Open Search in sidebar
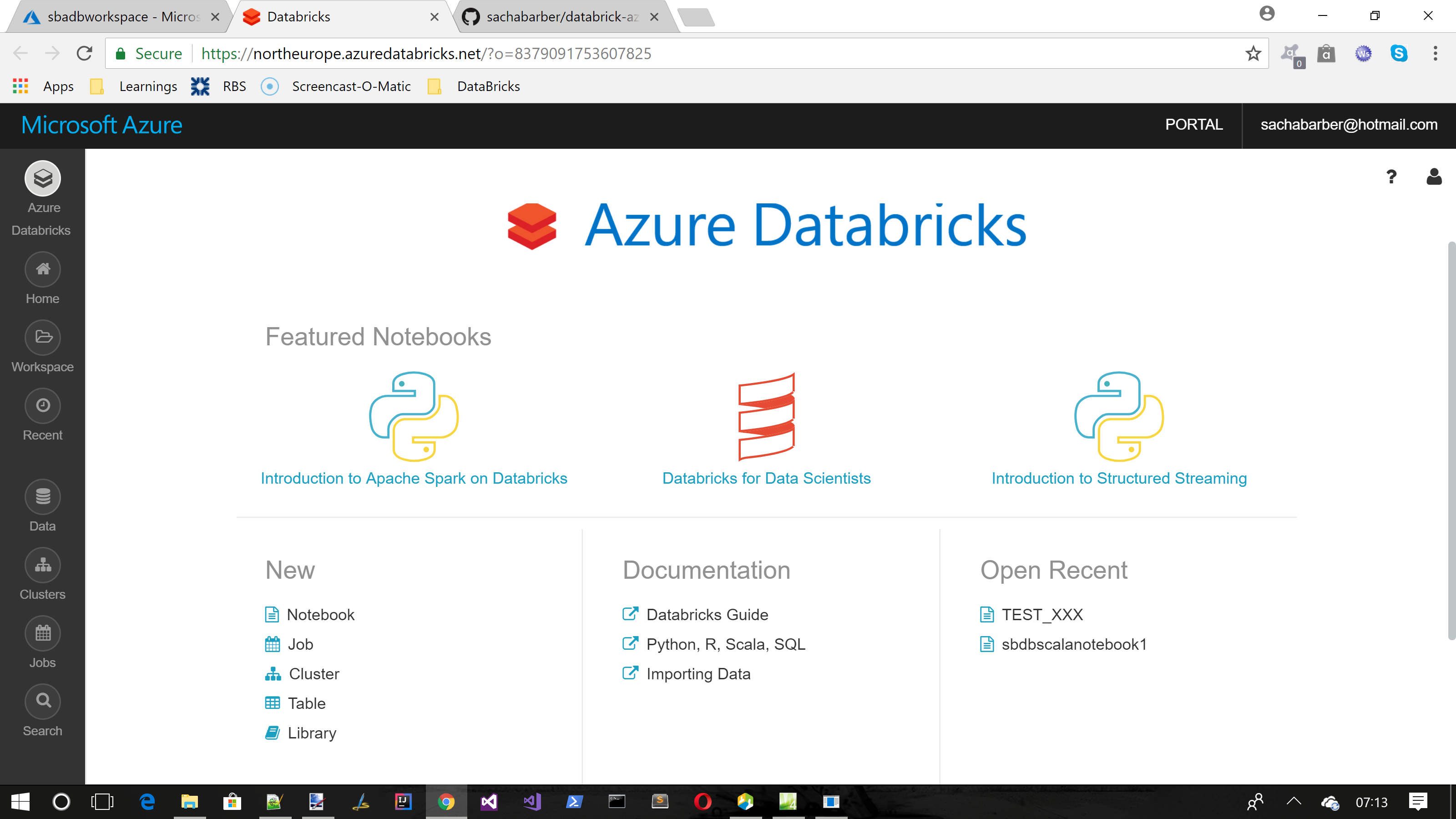This screenshot has height=819, width=1456. (x=42, y=702)
